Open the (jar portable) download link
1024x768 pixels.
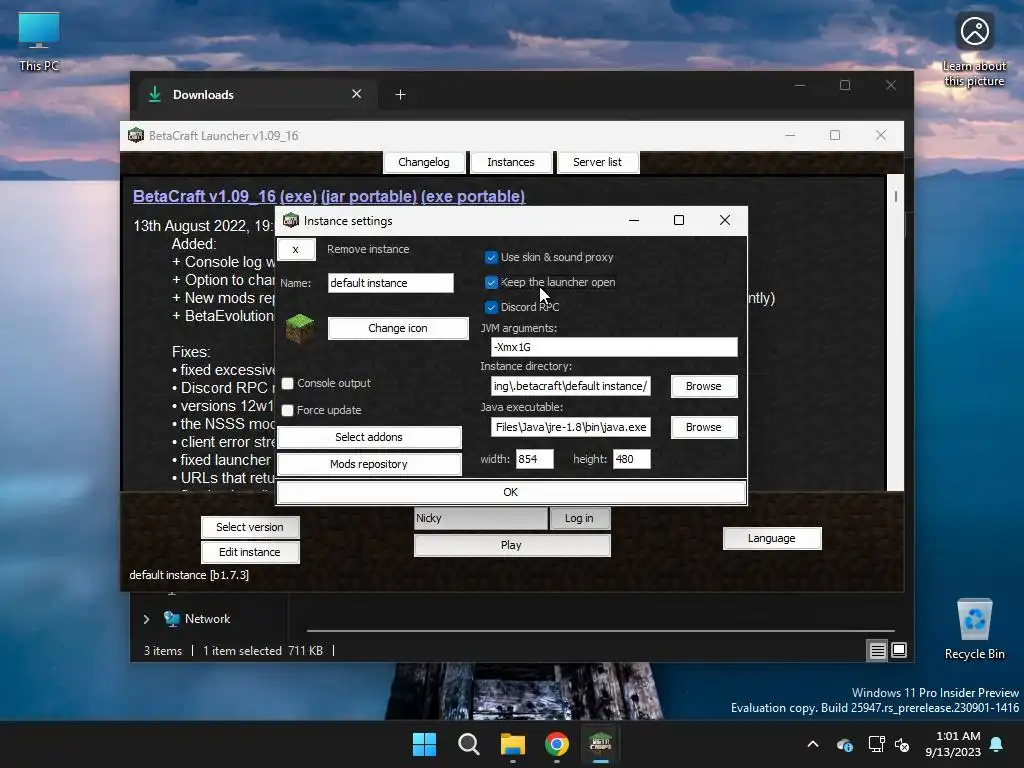[369, 196]
